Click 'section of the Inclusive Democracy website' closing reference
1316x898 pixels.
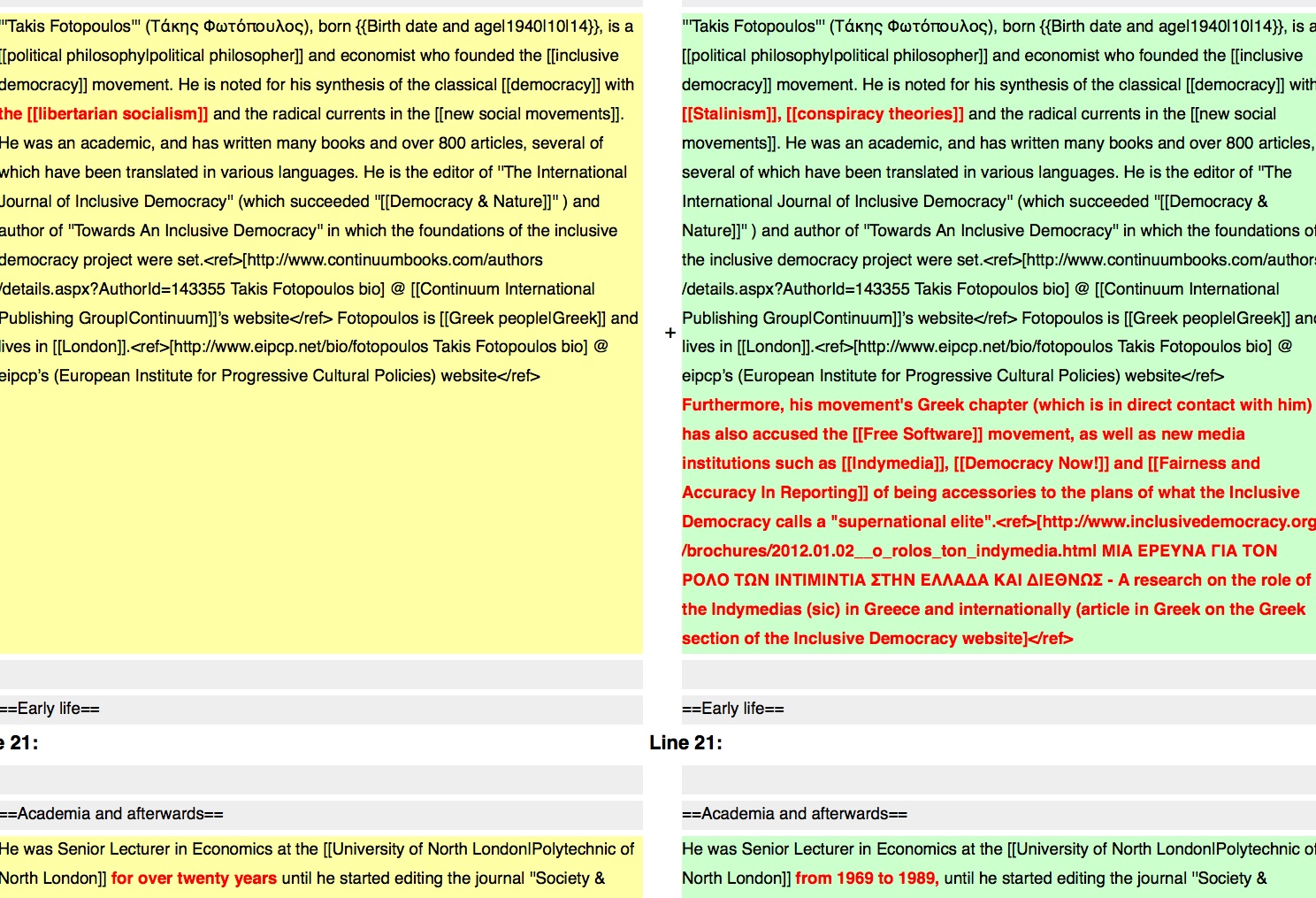click(x=877, y=639)
